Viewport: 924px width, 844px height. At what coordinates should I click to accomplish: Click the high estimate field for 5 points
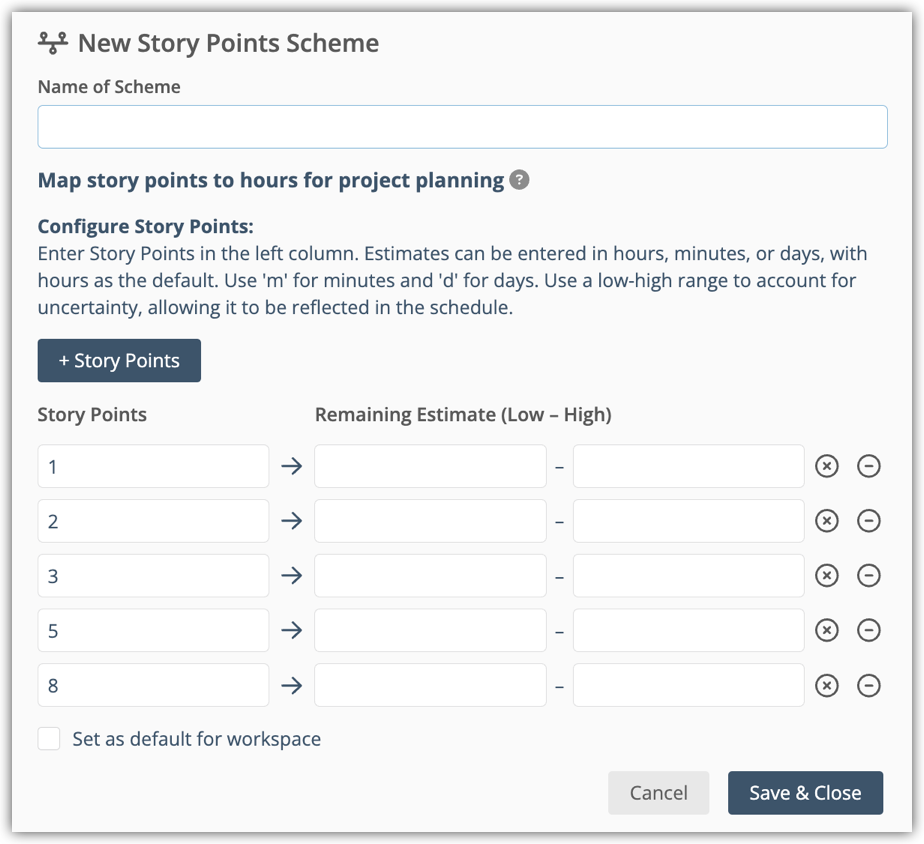(x=688, y=630)
